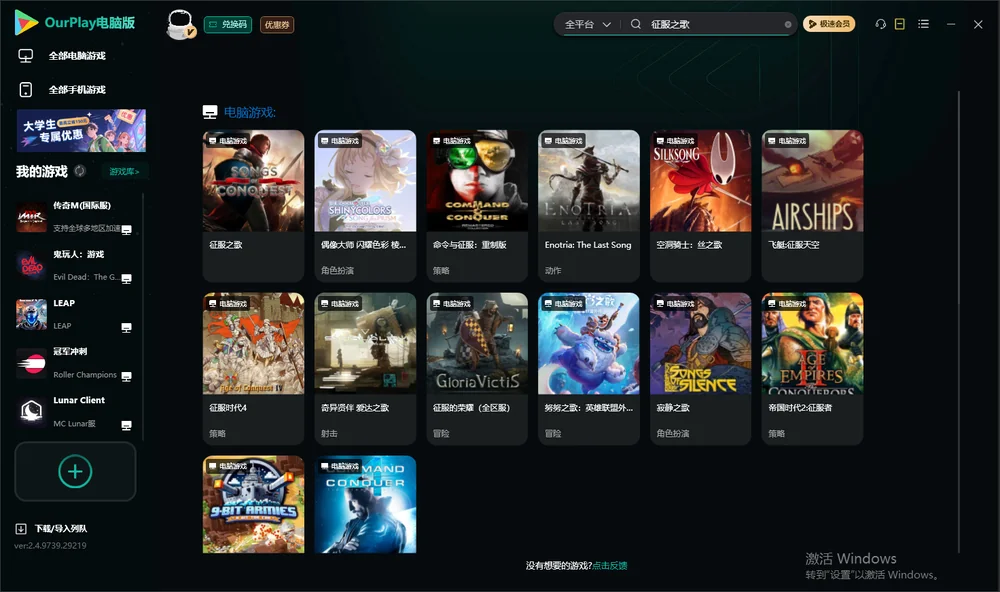Click the 兑换码 redeem code button
1000x592 pixels.
click(x=228, y=25)
